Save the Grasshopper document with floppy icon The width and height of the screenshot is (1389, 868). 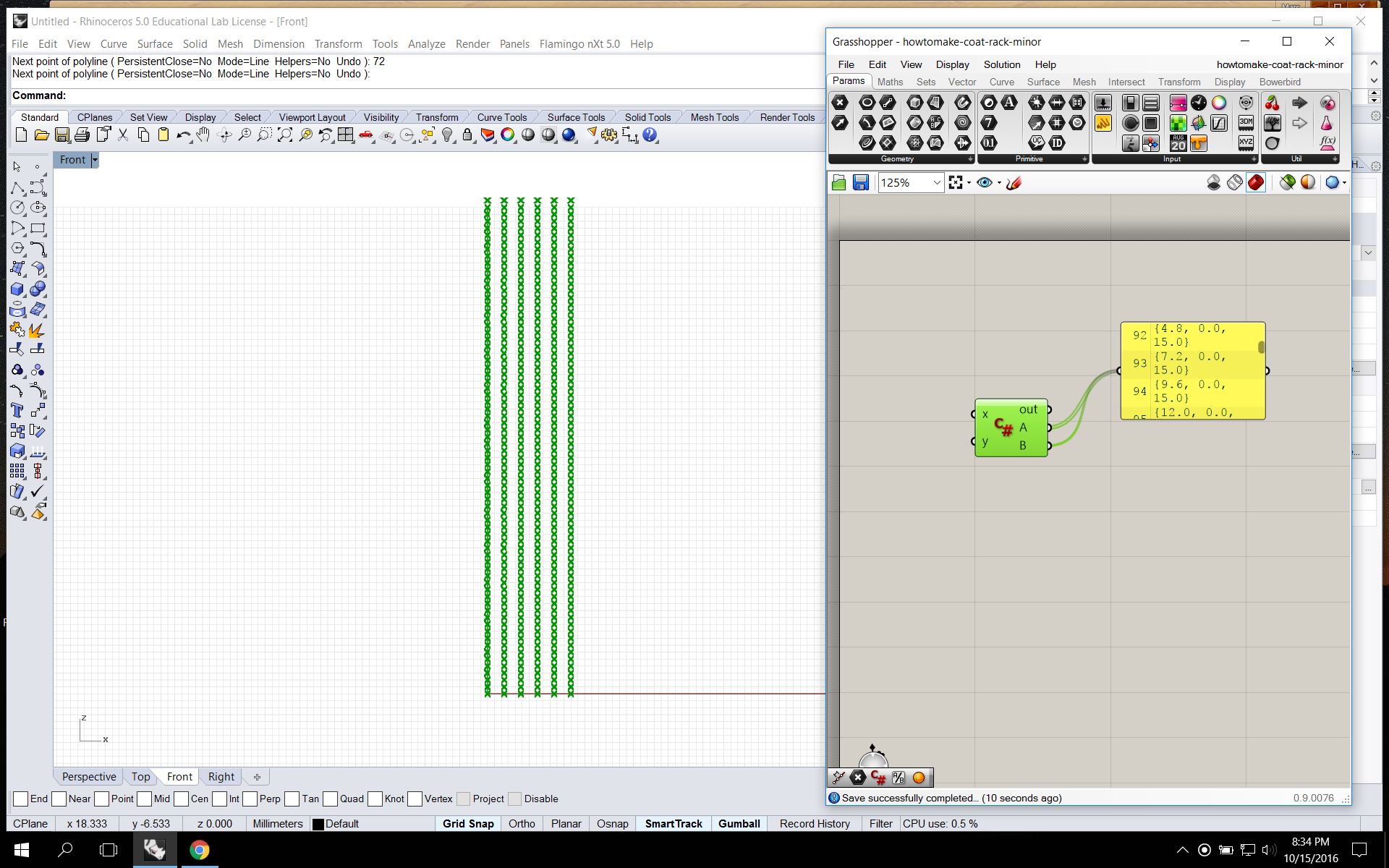(860, 182)
